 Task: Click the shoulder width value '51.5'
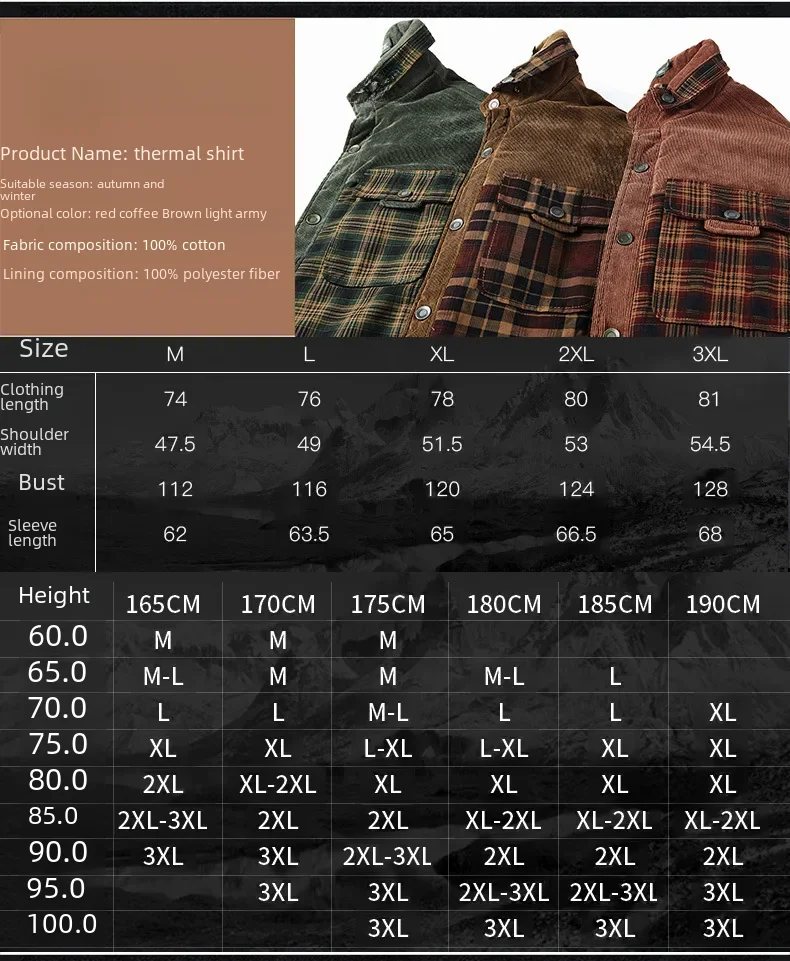(442, 444)
